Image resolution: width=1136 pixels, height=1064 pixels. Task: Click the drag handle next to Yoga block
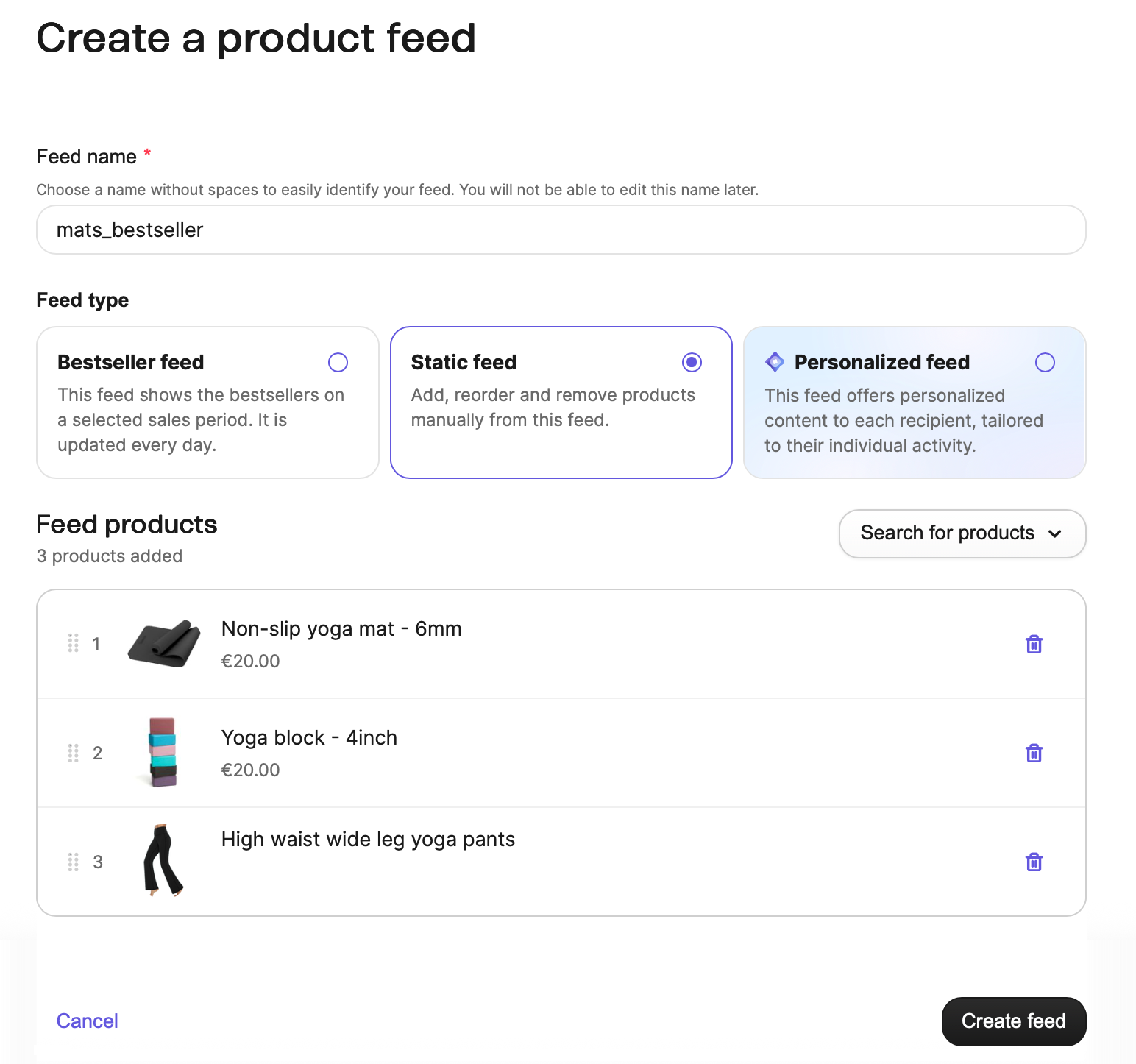[x=73, y=753]
